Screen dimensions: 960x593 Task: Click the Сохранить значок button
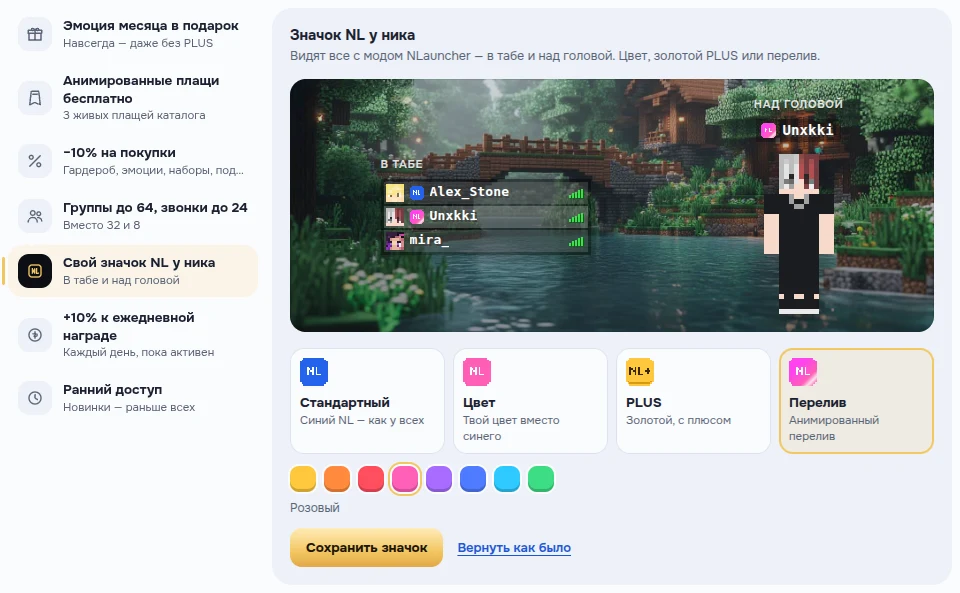(x=366, y=548)
